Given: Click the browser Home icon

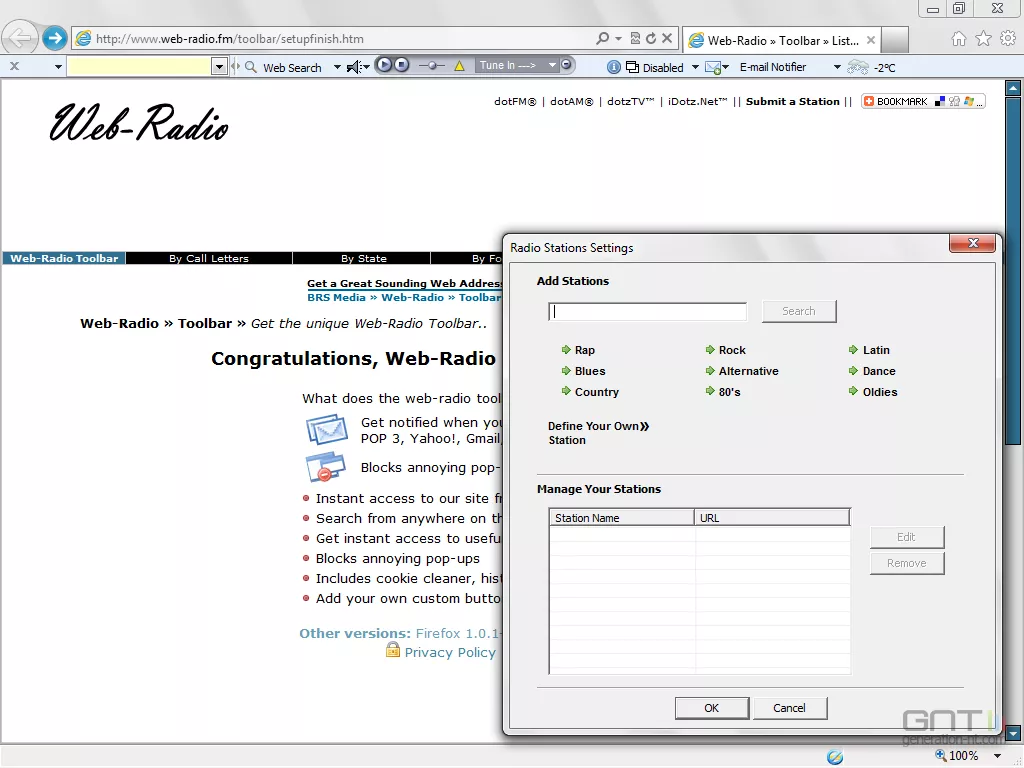Looking at the screenshot, I should click(x=958, y=39).
